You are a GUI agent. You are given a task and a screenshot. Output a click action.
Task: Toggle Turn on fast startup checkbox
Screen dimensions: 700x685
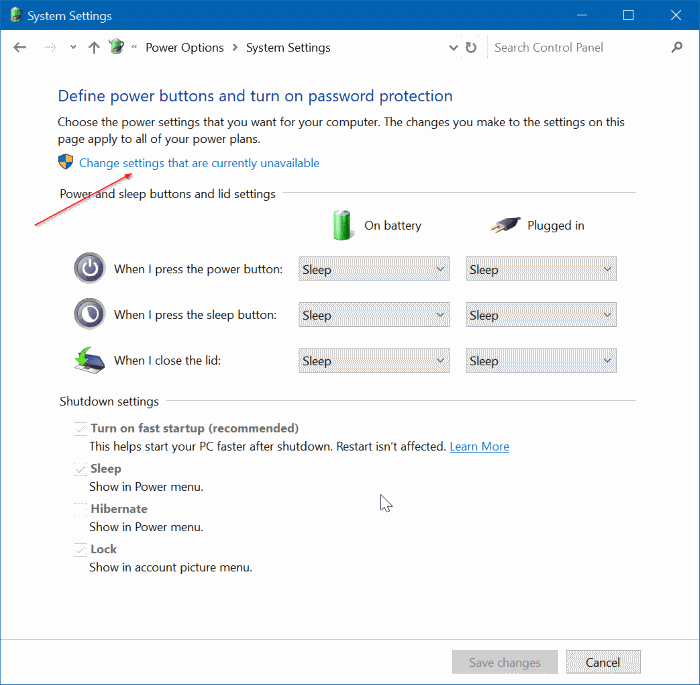click(x=80, y=429)
